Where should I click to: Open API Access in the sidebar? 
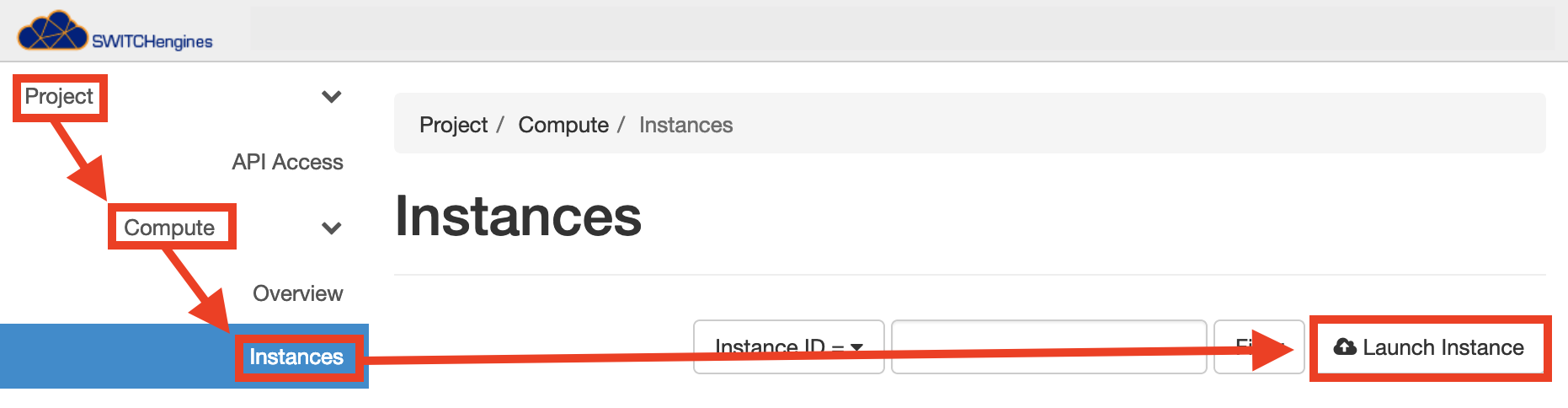pos(287,162)
